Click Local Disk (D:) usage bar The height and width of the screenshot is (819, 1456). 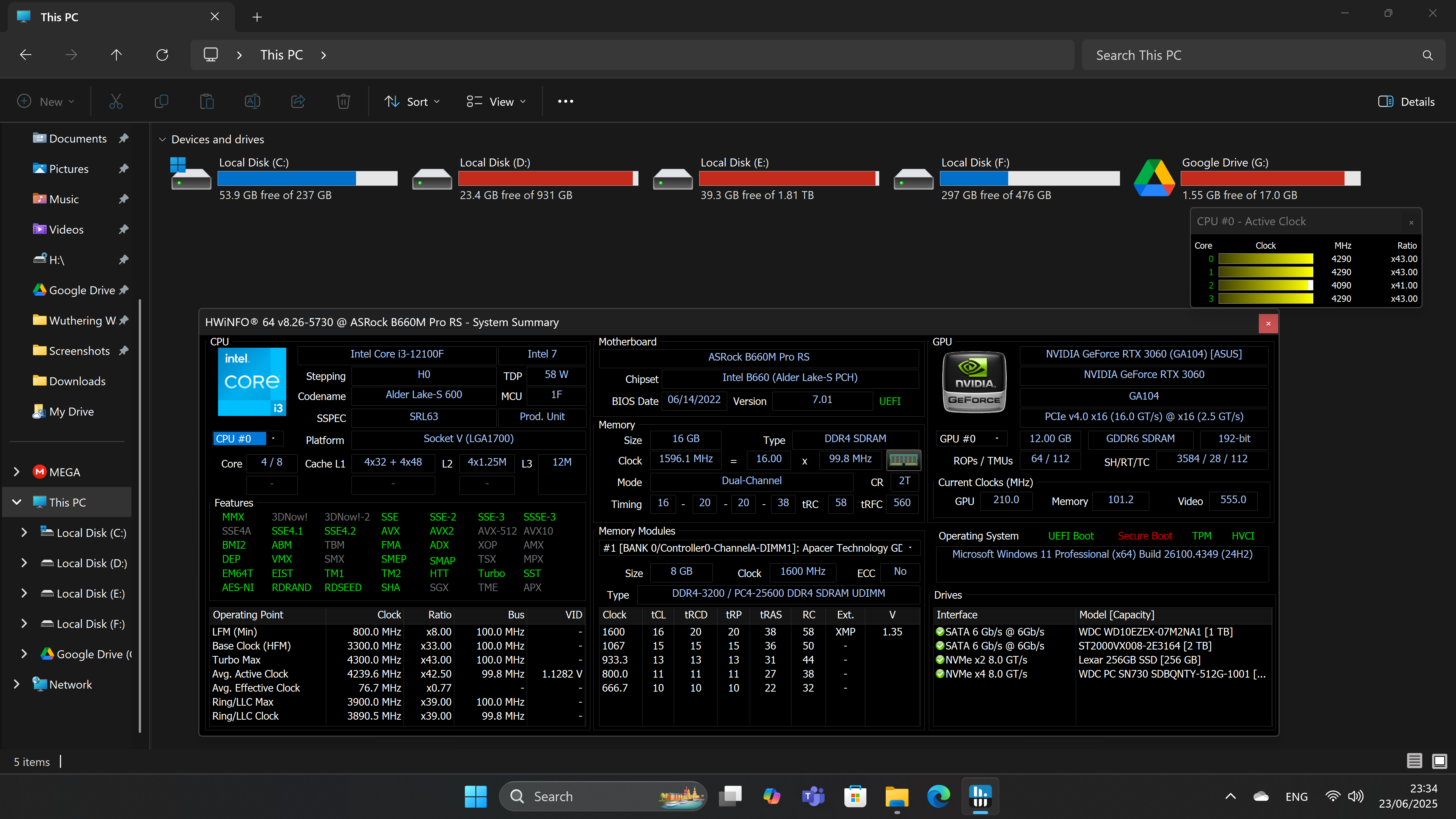coord(548,179)
